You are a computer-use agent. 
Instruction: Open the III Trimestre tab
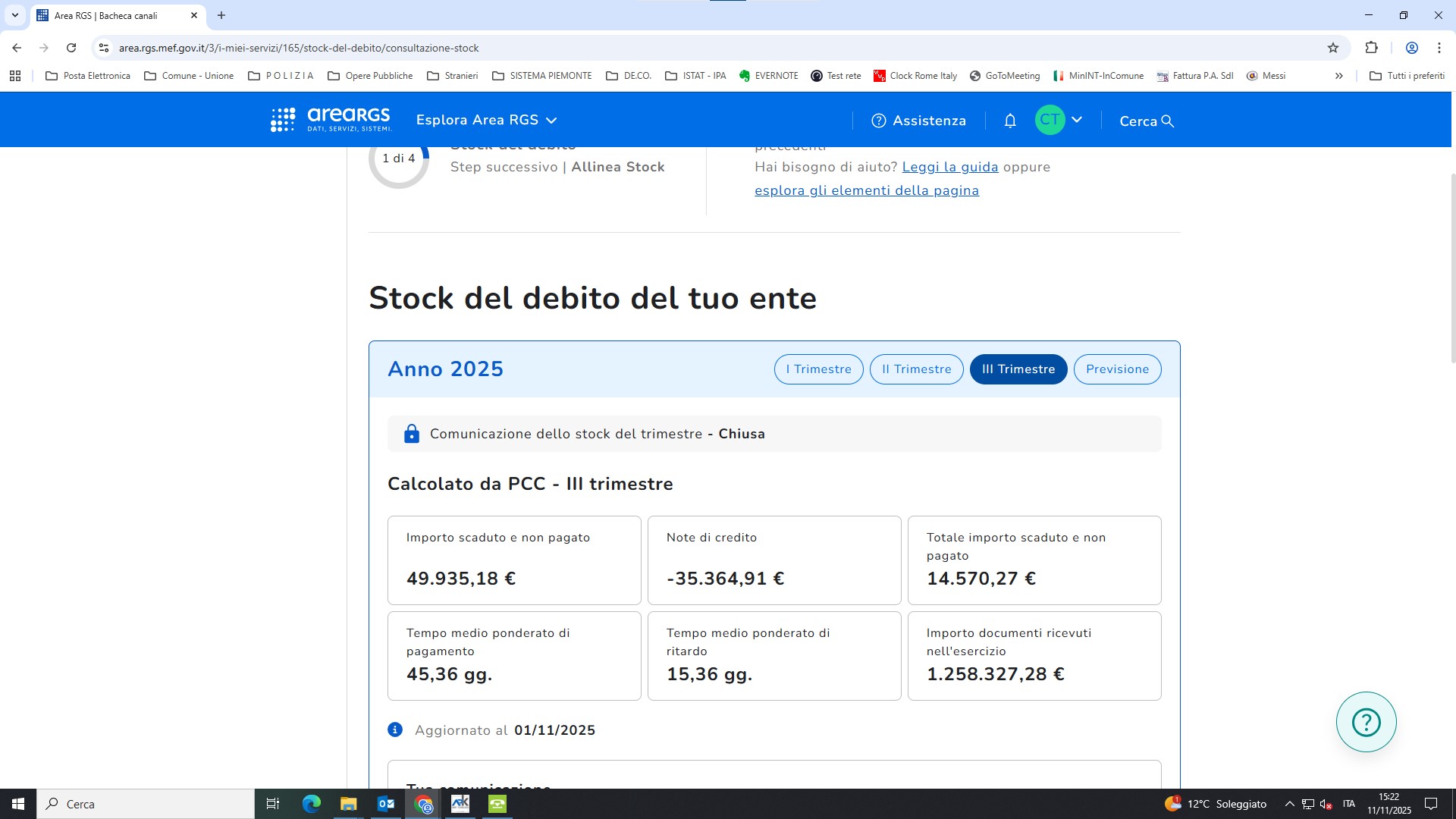pyautogui.click(x=1018, y=369)
